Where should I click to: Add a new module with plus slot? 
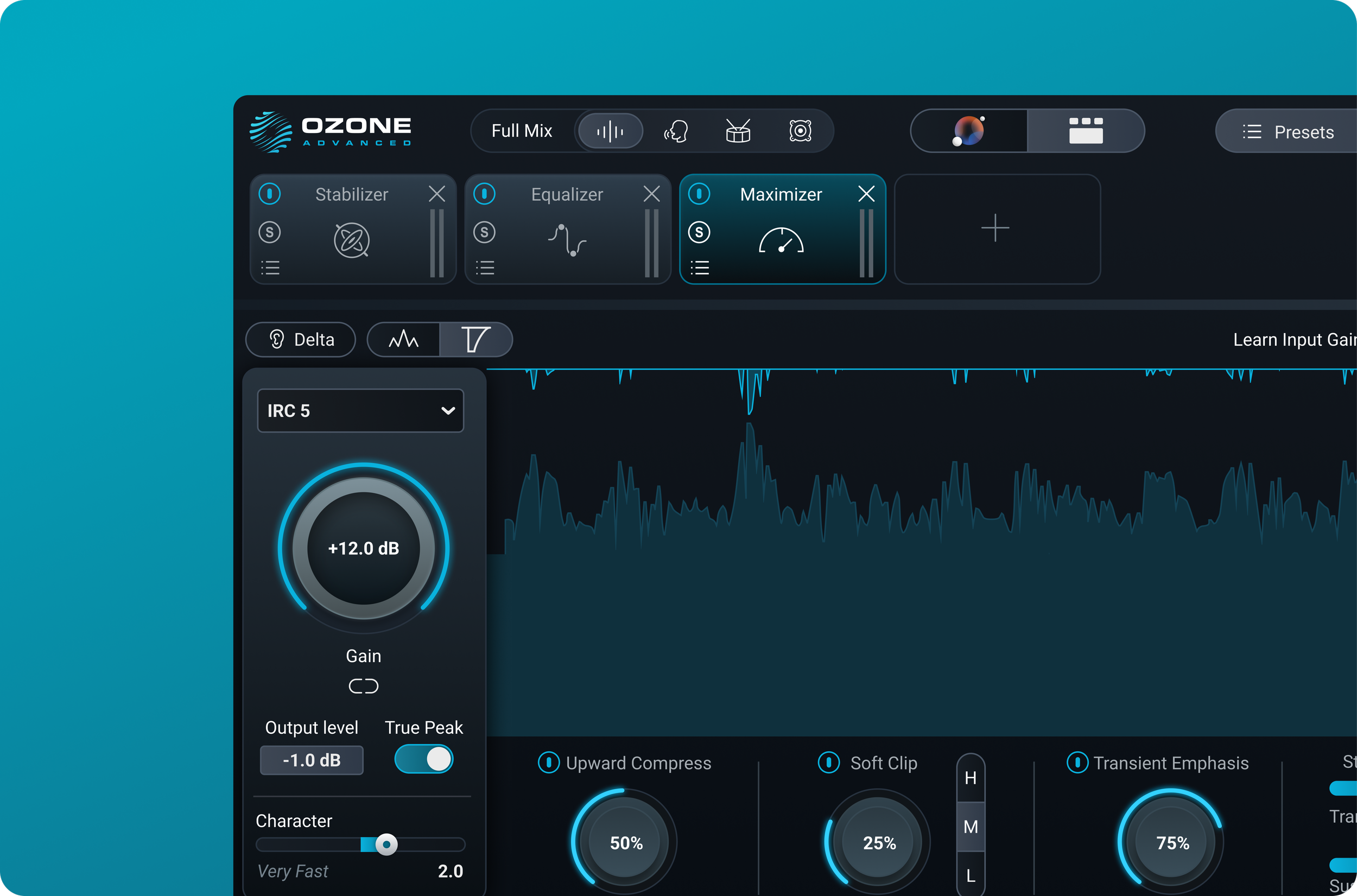996,228
